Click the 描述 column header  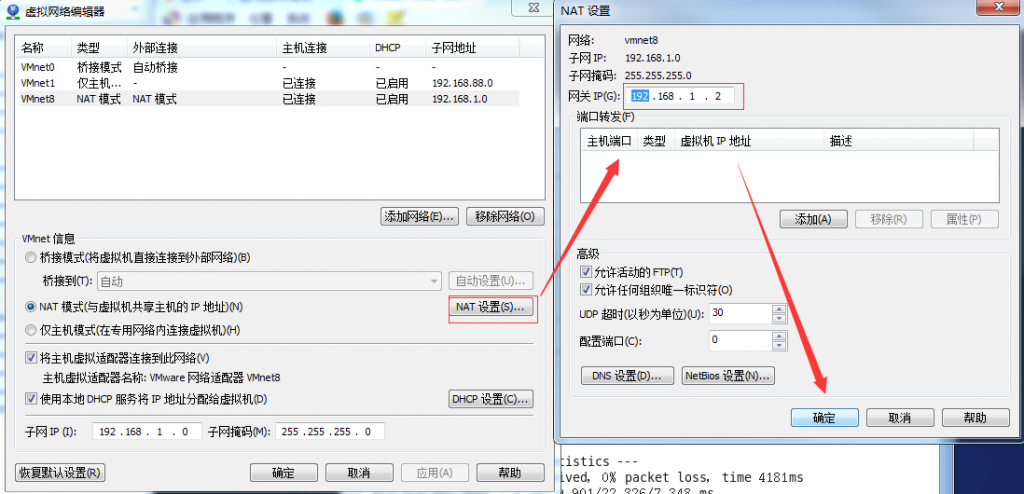(899, 141)
